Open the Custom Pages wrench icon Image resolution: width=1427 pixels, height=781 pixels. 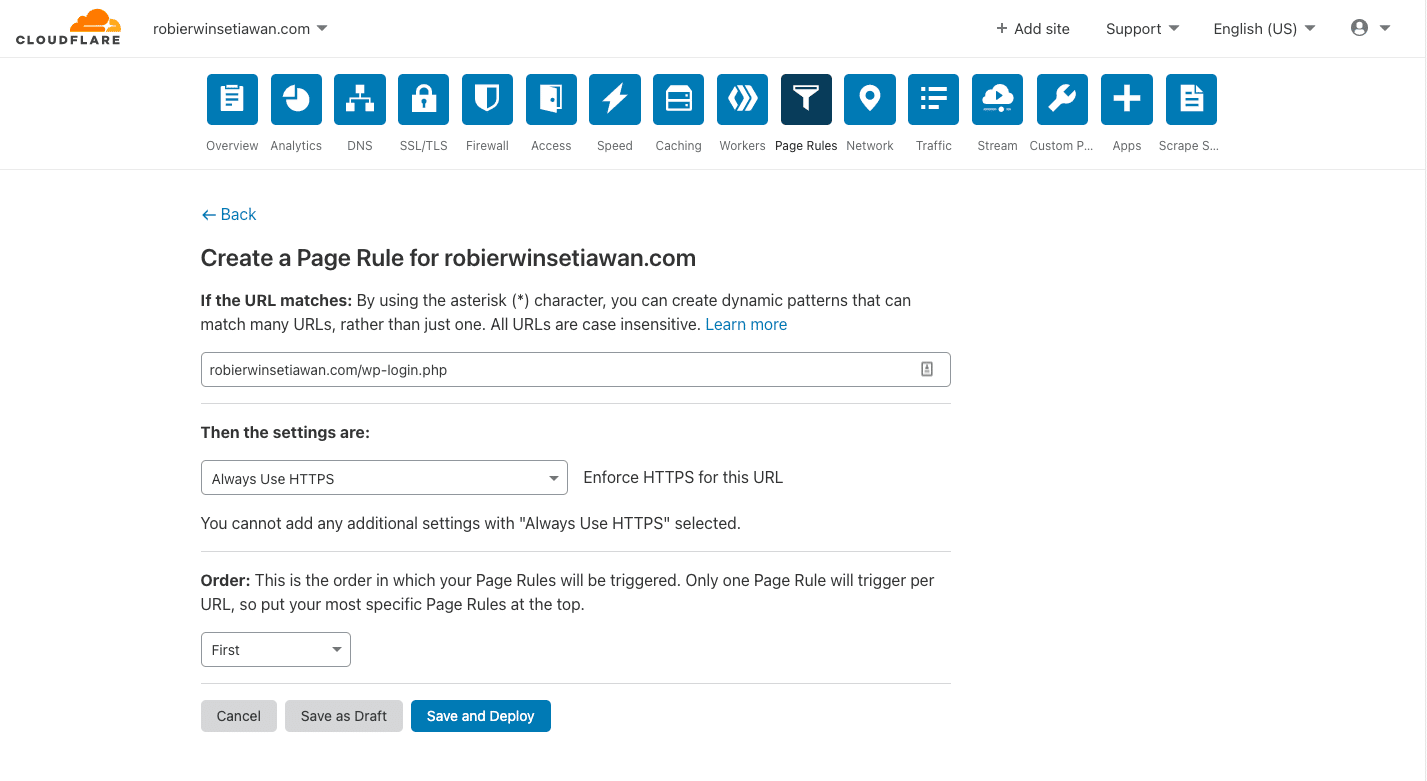(x=1061, y=99)
